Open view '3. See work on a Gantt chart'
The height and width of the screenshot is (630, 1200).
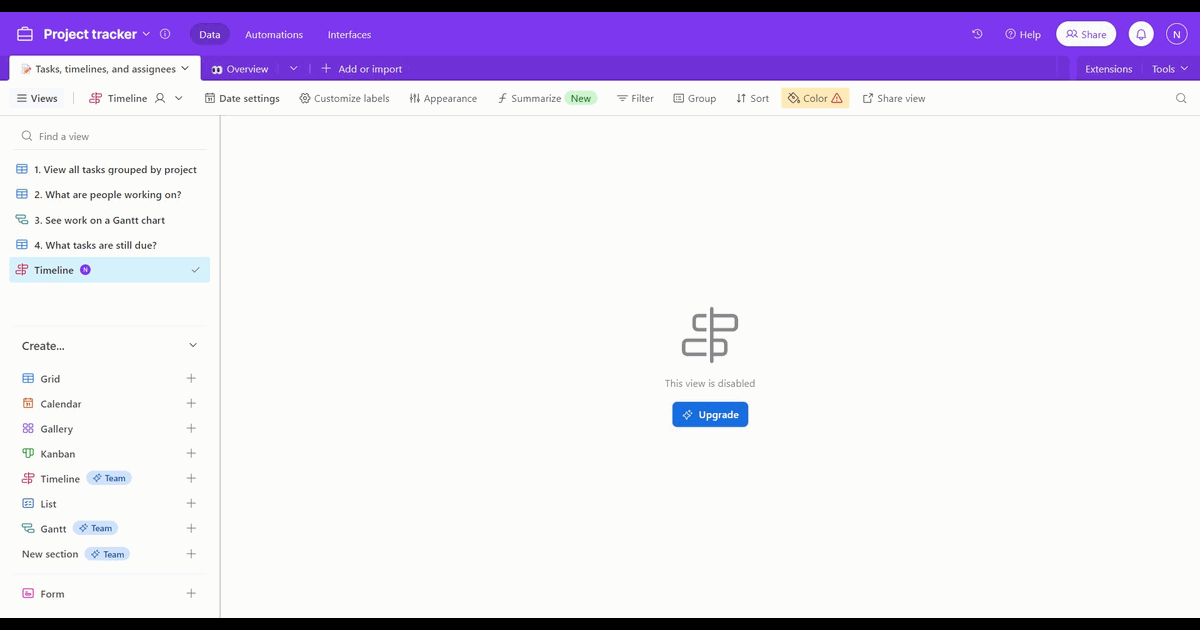pos(110,219)
